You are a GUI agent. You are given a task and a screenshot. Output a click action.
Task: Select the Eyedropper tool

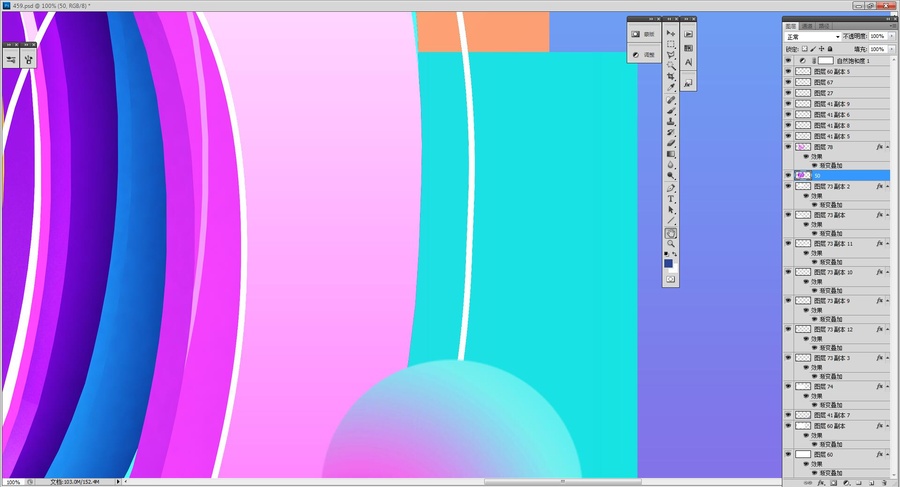pyautogui.click(x=670, y=88)
